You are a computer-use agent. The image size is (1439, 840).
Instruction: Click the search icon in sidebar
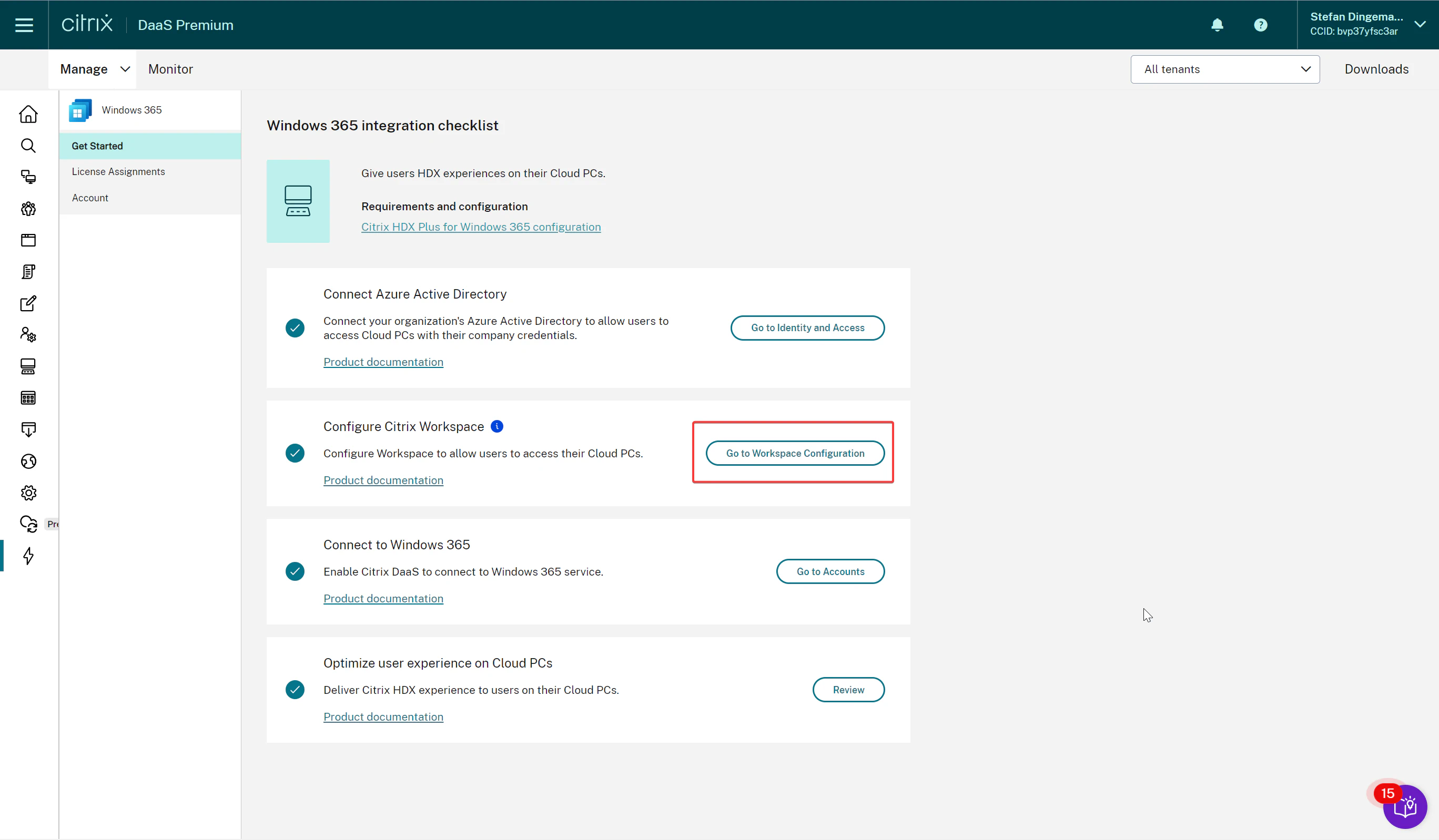click(28, 145)
